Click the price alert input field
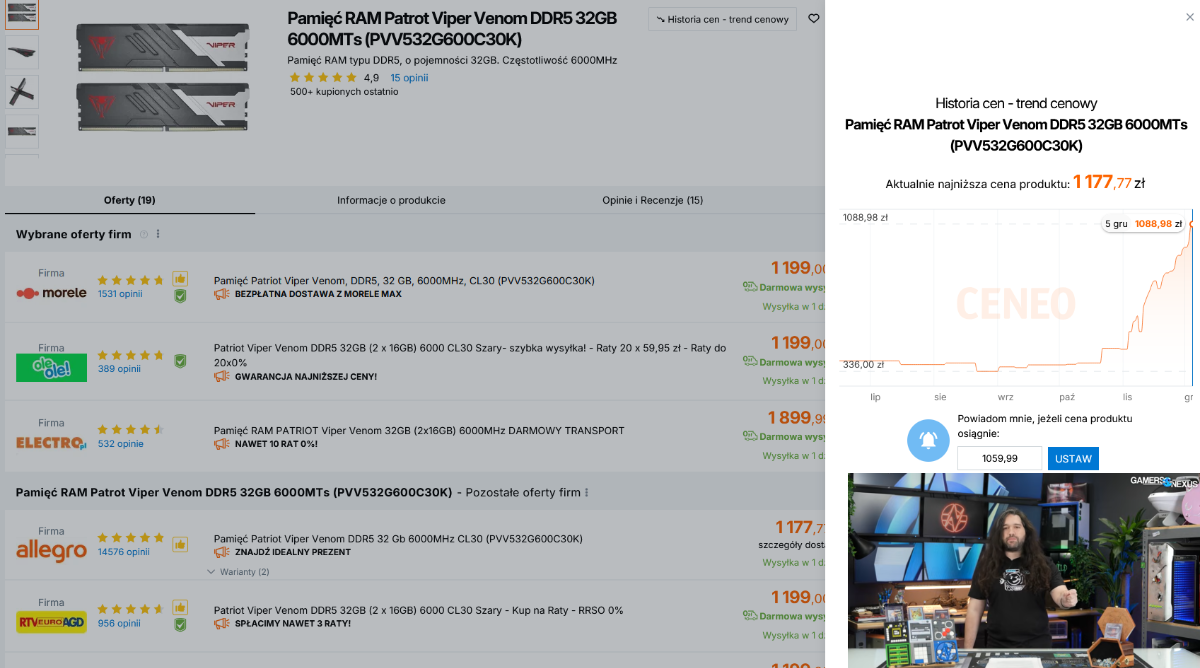 (999, 458)
